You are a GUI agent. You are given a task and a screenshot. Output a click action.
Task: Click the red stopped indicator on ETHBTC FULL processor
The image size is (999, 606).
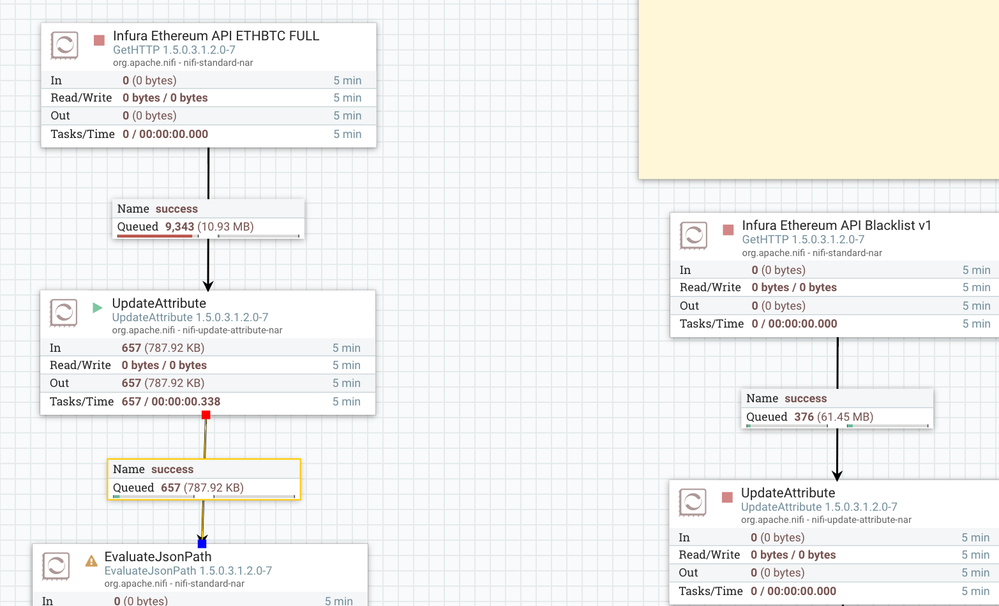click(x=99, y=40)
